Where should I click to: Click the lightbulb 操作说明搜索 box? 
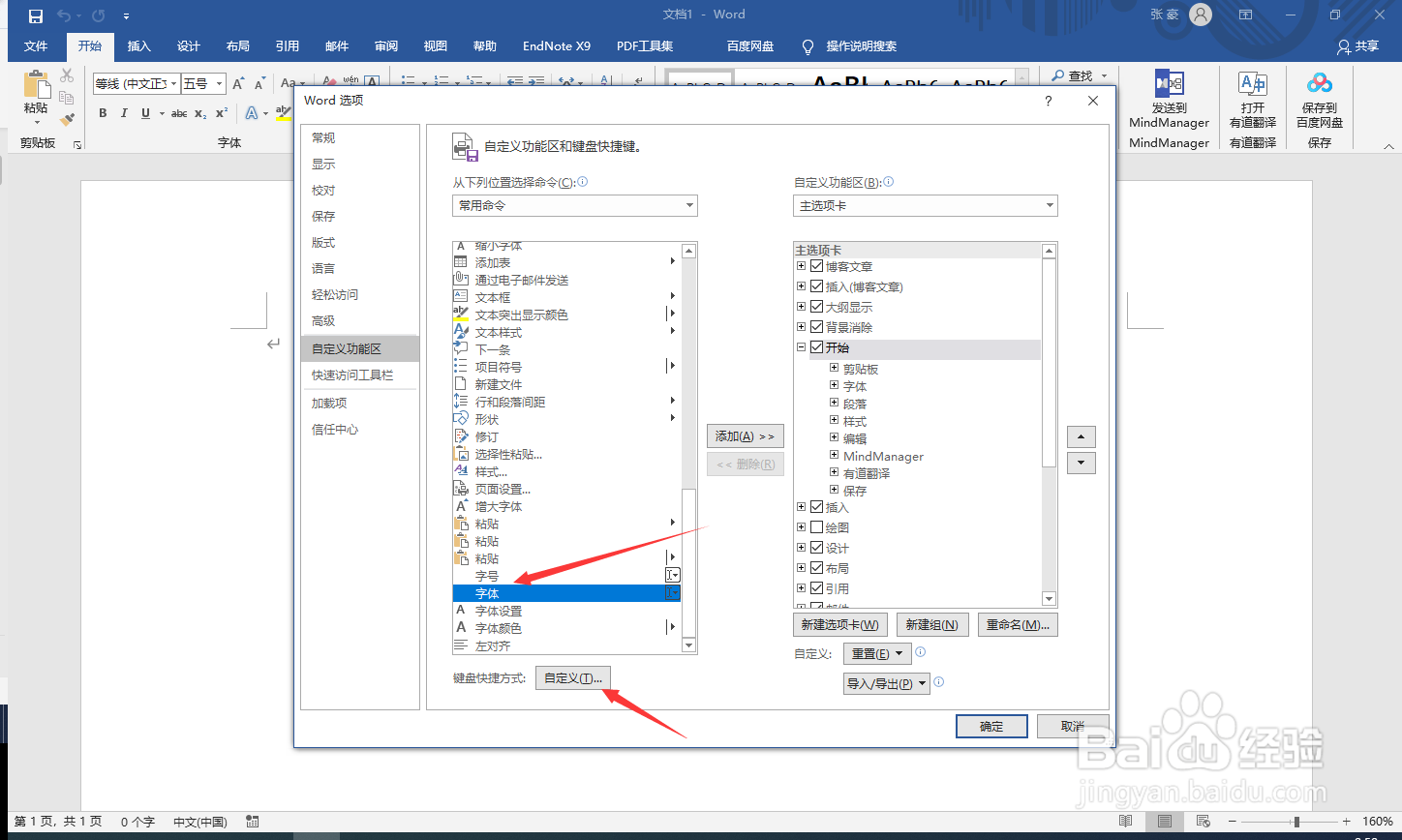tap(849, 45)
